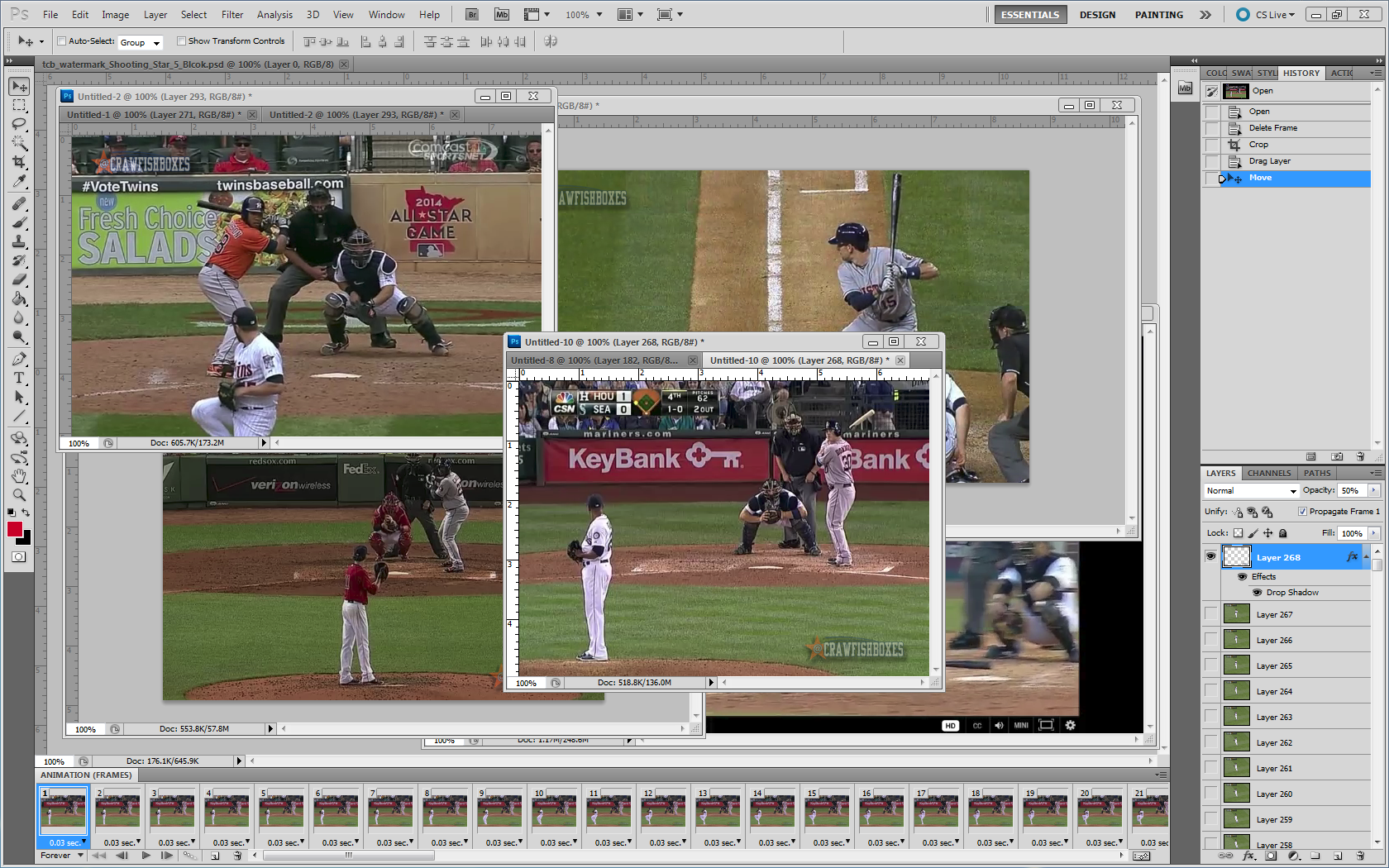1389x868 pixels.
Task: Select animation frame 5 thumbnail
Action: click(281, 810)
